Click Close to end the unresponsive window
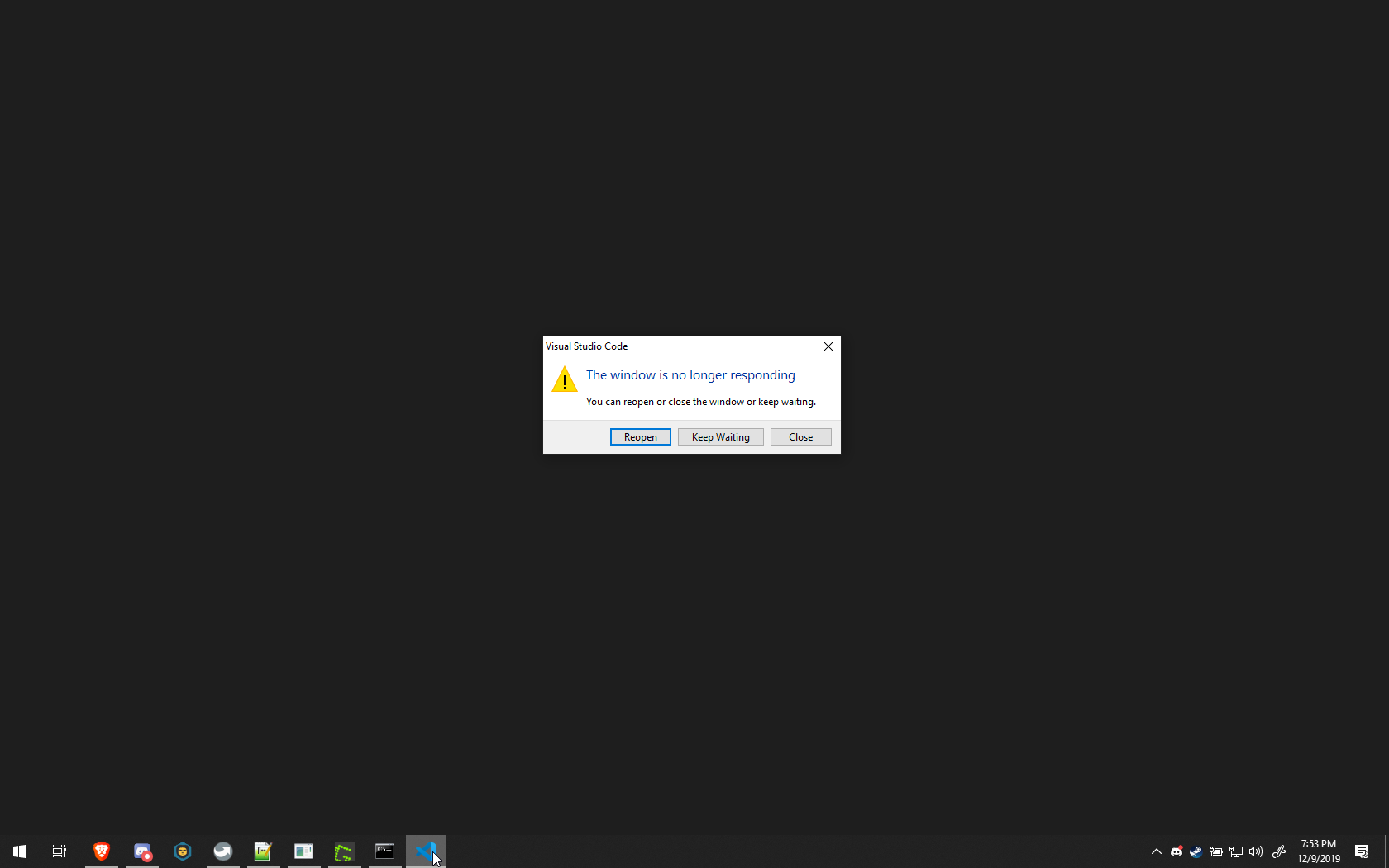Image resolution: width=1389 pixels, height=868 pixels. pyautogui.click(x=800, y=436)
